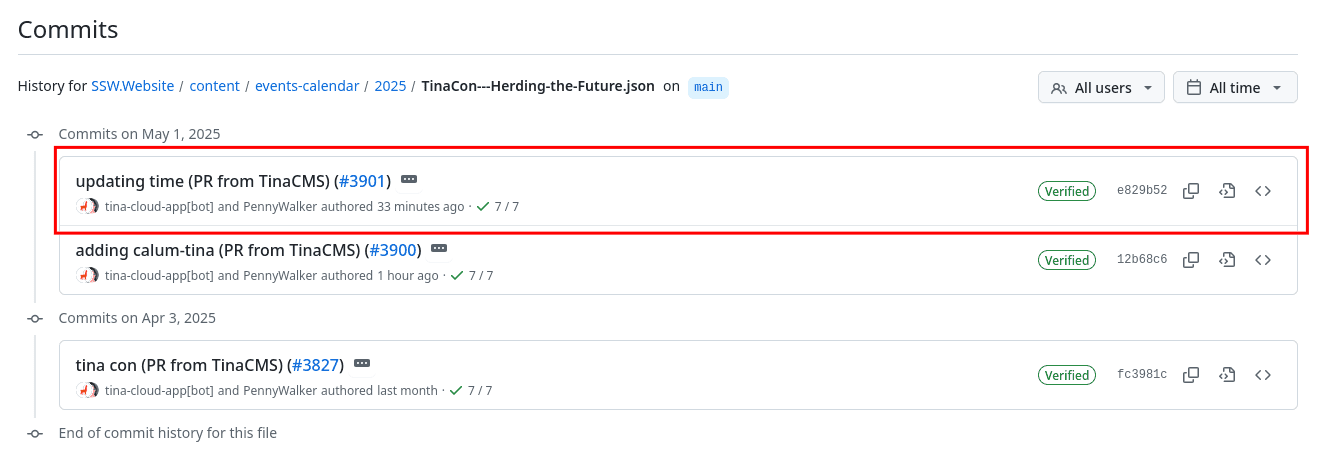Expand description of tina con commit
The height and width of the screenshot is (476, 1327).
click(362, 364)
